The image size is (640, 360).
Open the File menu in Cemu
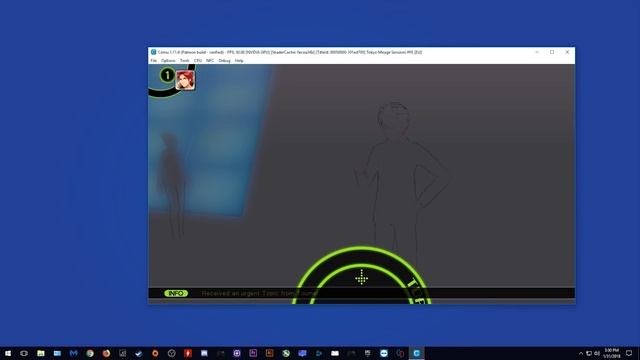tap(153, 60)
